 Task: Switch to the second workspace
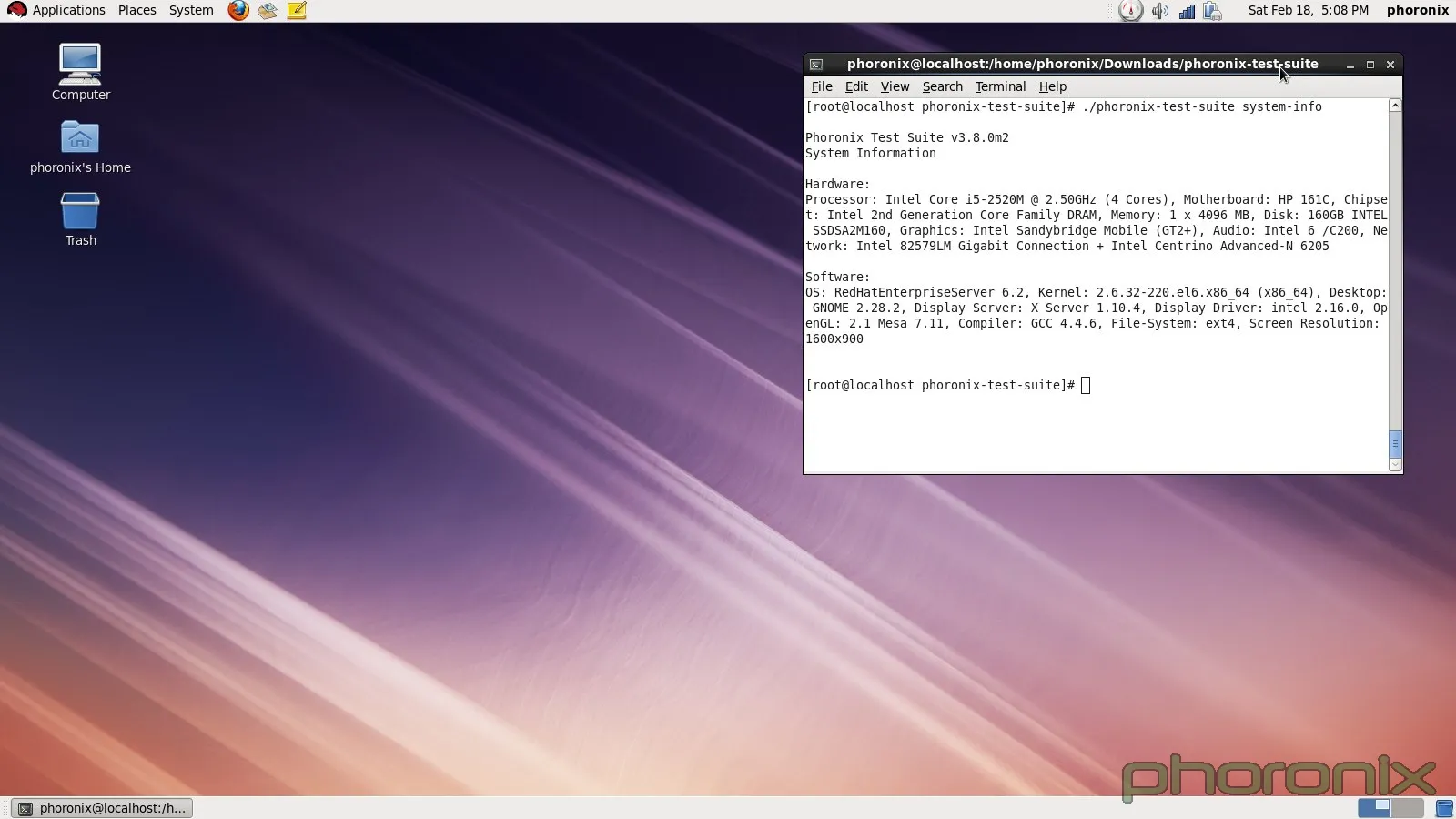[x=1408, y=808]
